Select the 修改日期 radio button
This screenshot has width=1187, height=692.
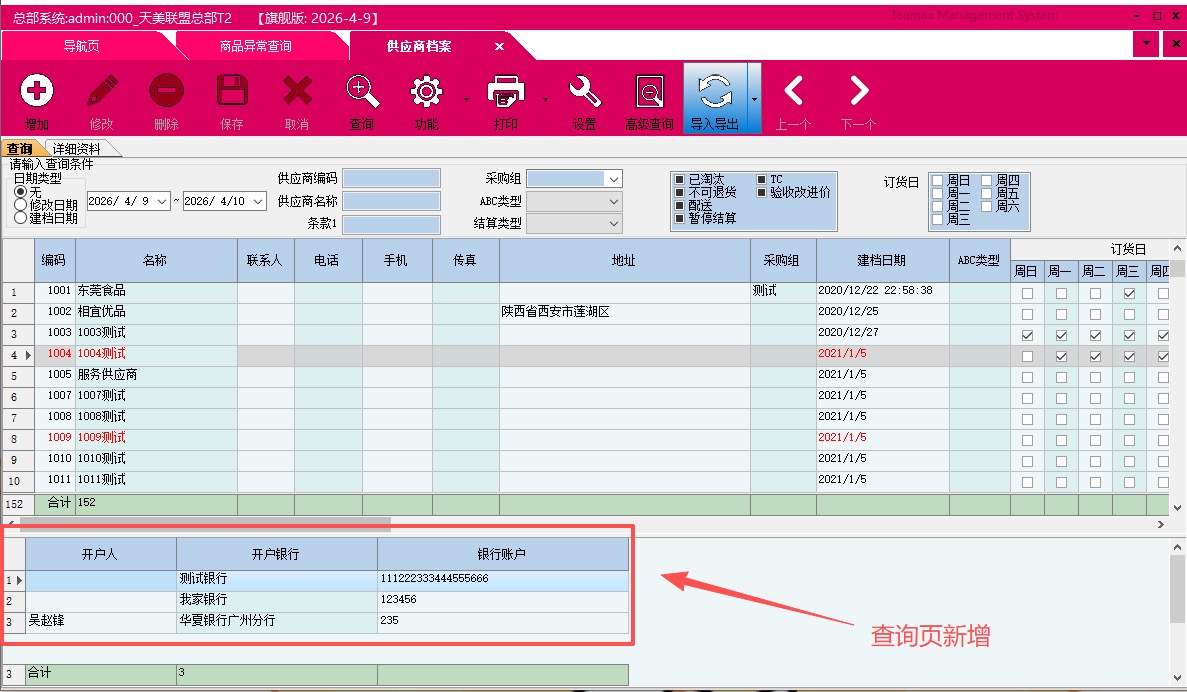[21, 205]
